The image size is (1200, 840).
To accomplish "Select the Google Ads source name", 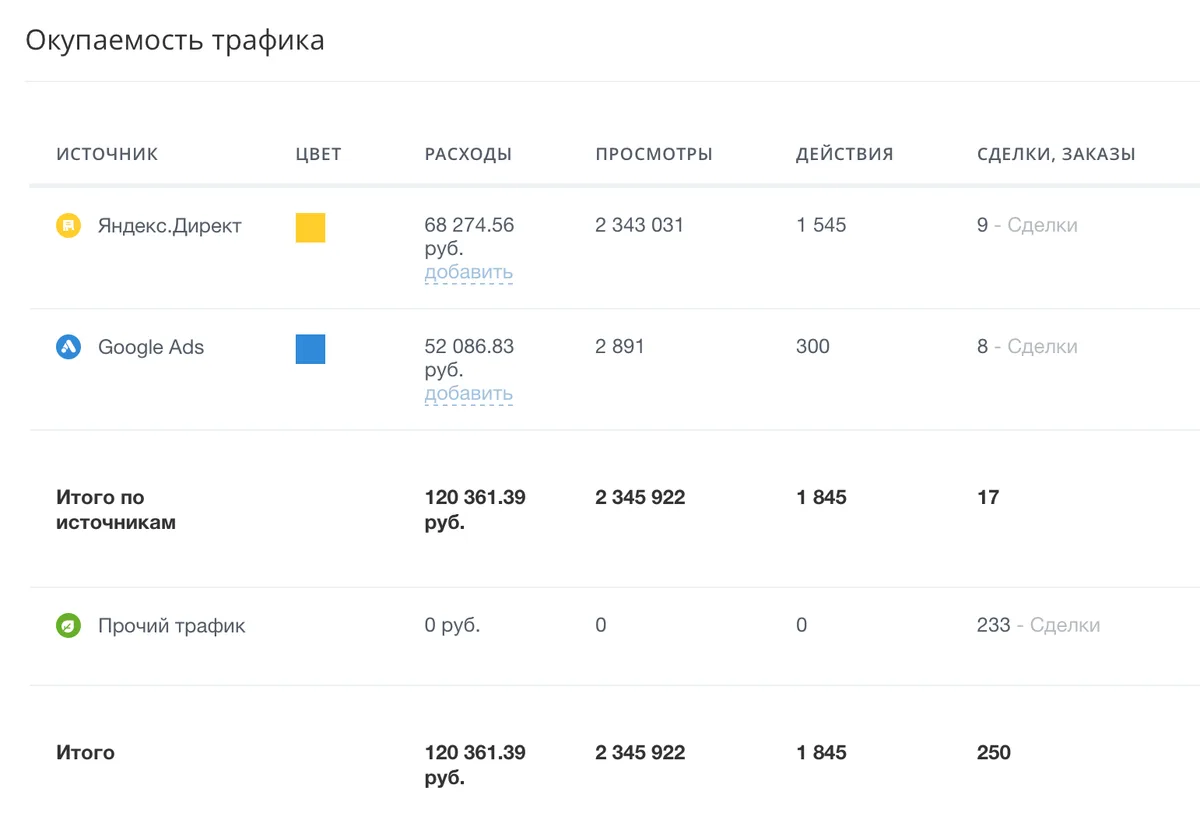I will [x=151, y=348].
